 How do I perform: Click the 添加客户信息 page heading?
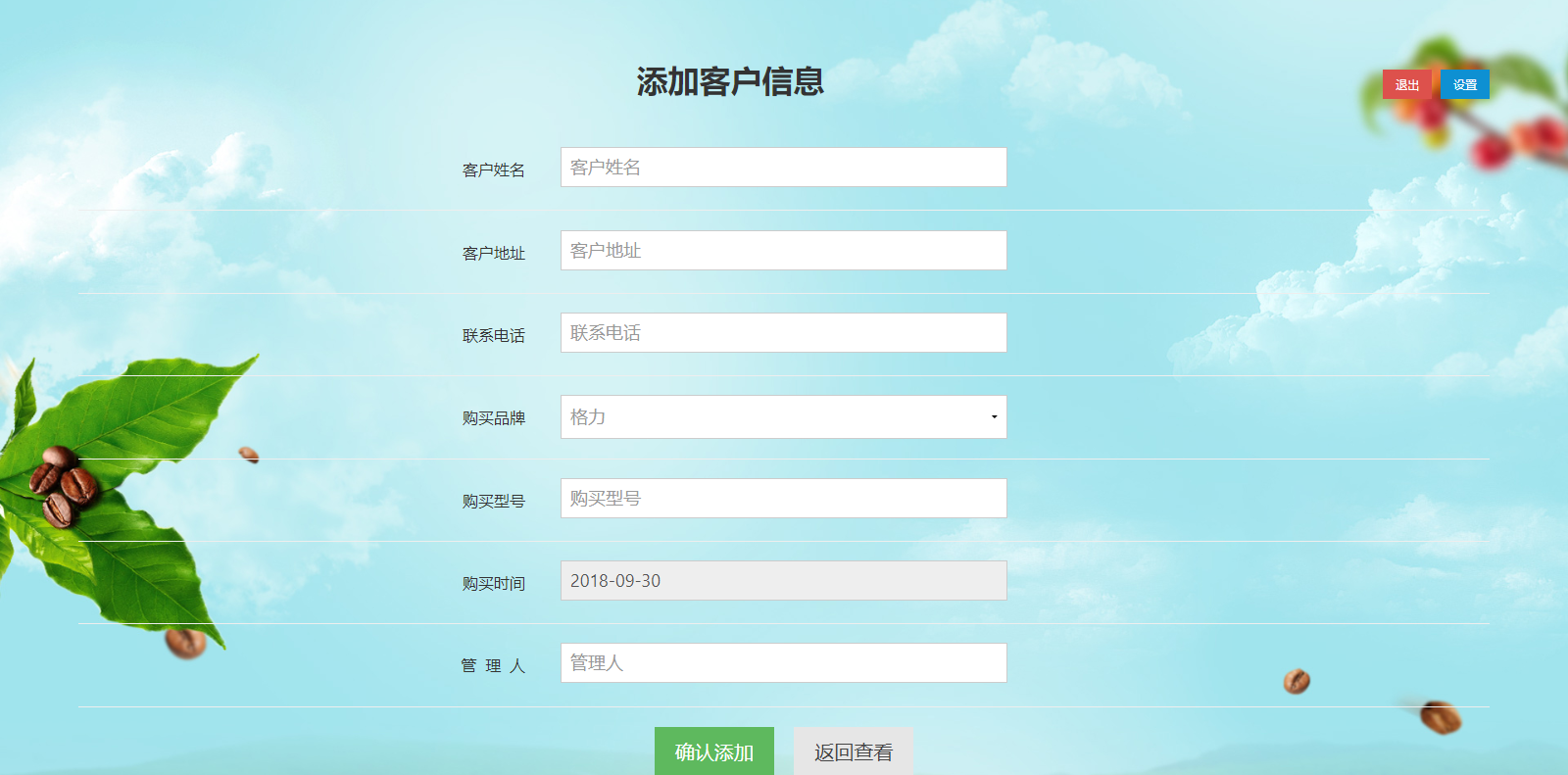tap(730, 81)
